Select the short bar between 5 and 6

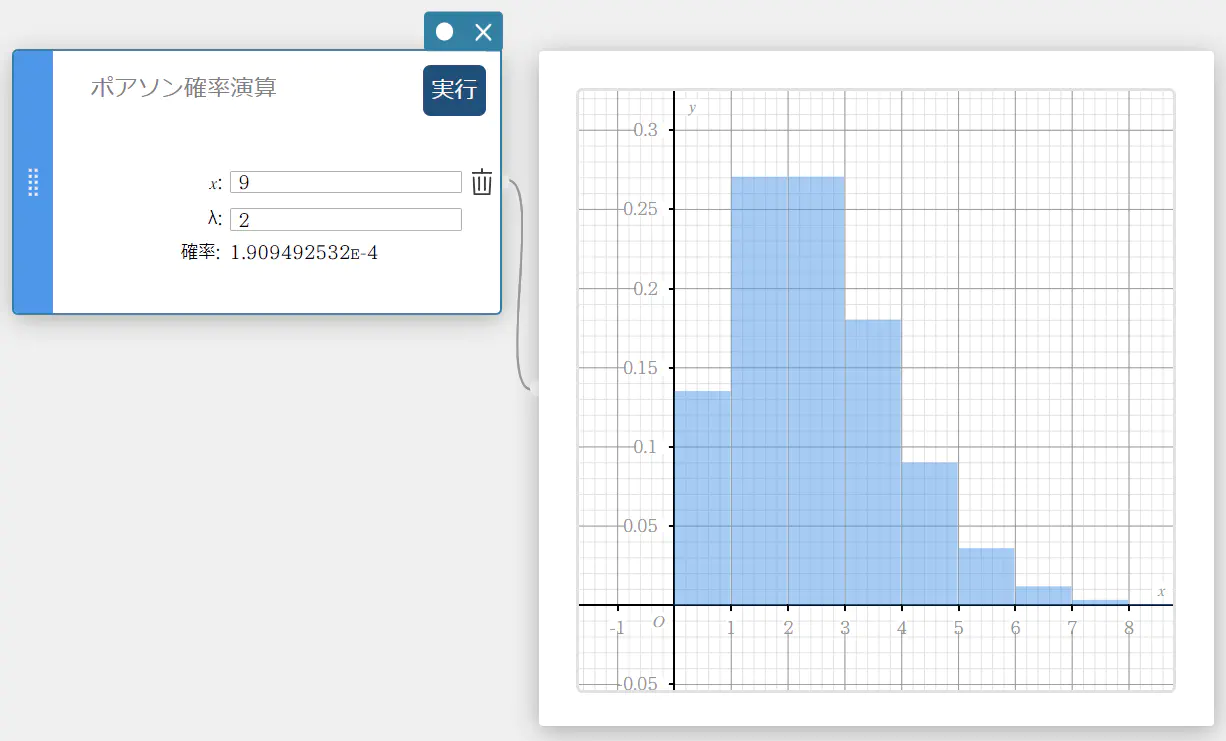point(986,577)
